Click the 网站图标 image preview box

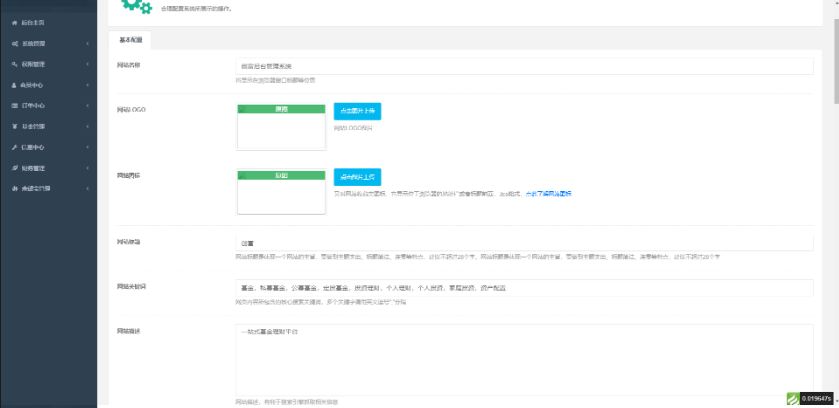(281, 193)
